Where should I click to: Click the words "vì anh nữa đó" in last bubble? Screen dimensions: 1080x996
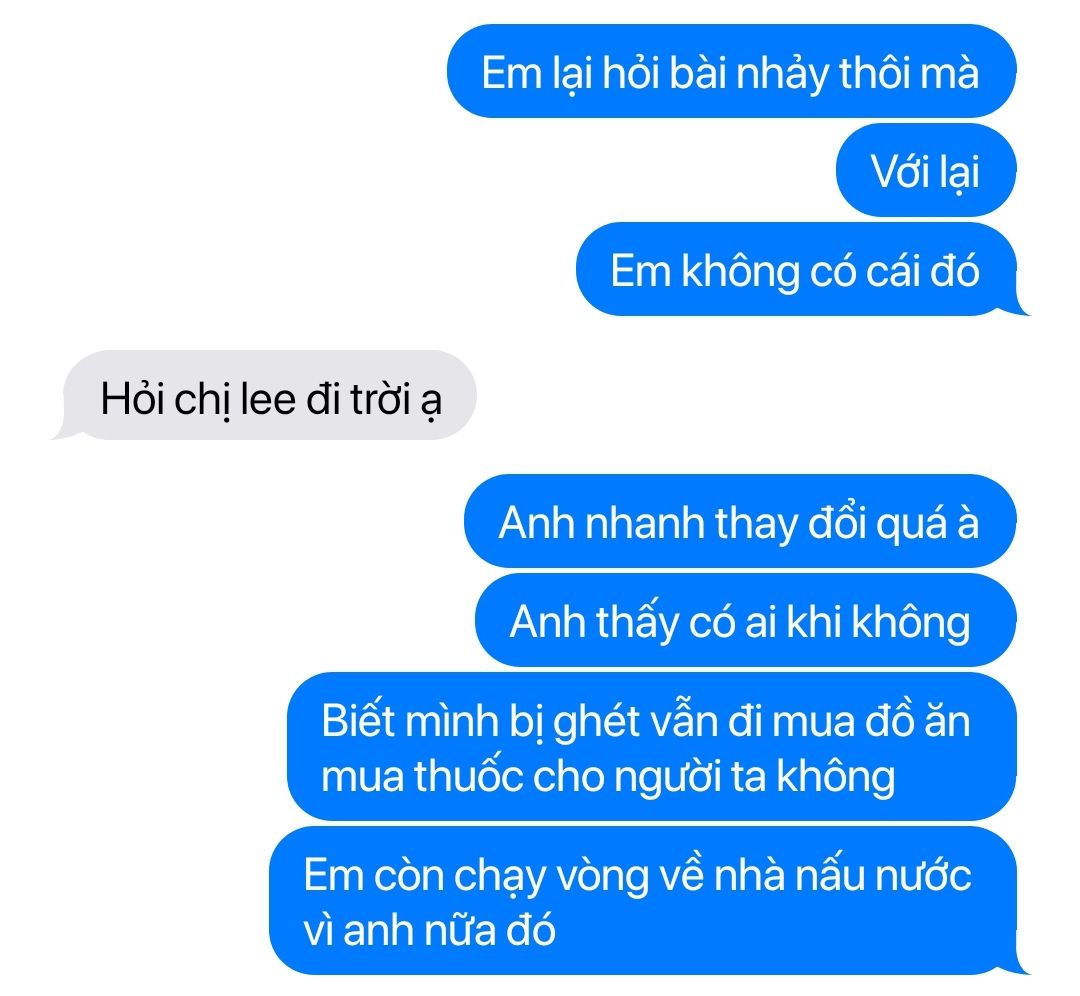tap(429, 931)
